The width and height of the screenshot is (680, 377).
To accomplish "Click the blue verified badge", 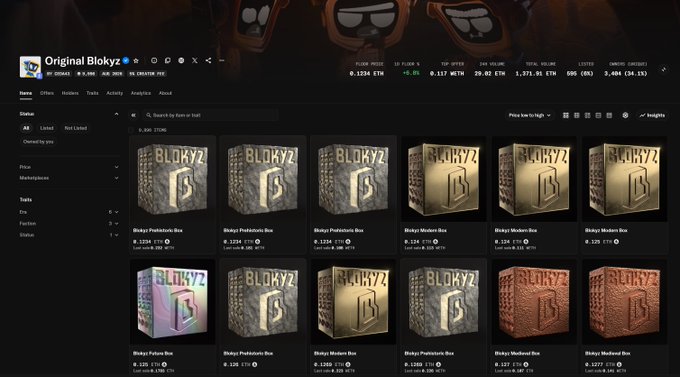I will click(126, 61).
